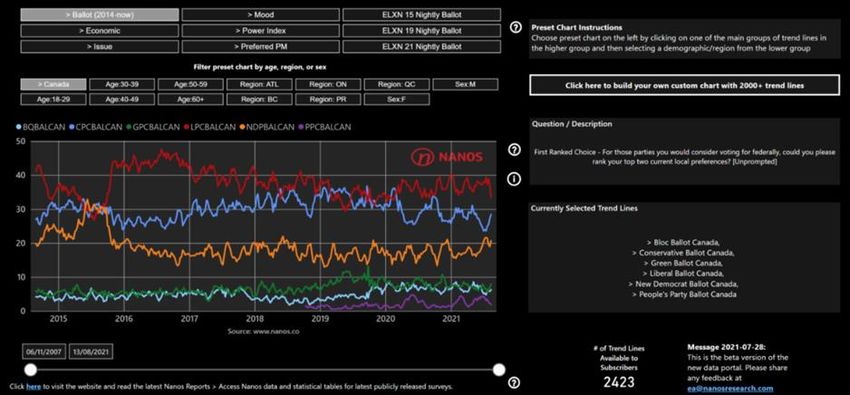The image size is (850, 395).
Task: Click help icon beside date range slider
Action: [x=514, y=383]
